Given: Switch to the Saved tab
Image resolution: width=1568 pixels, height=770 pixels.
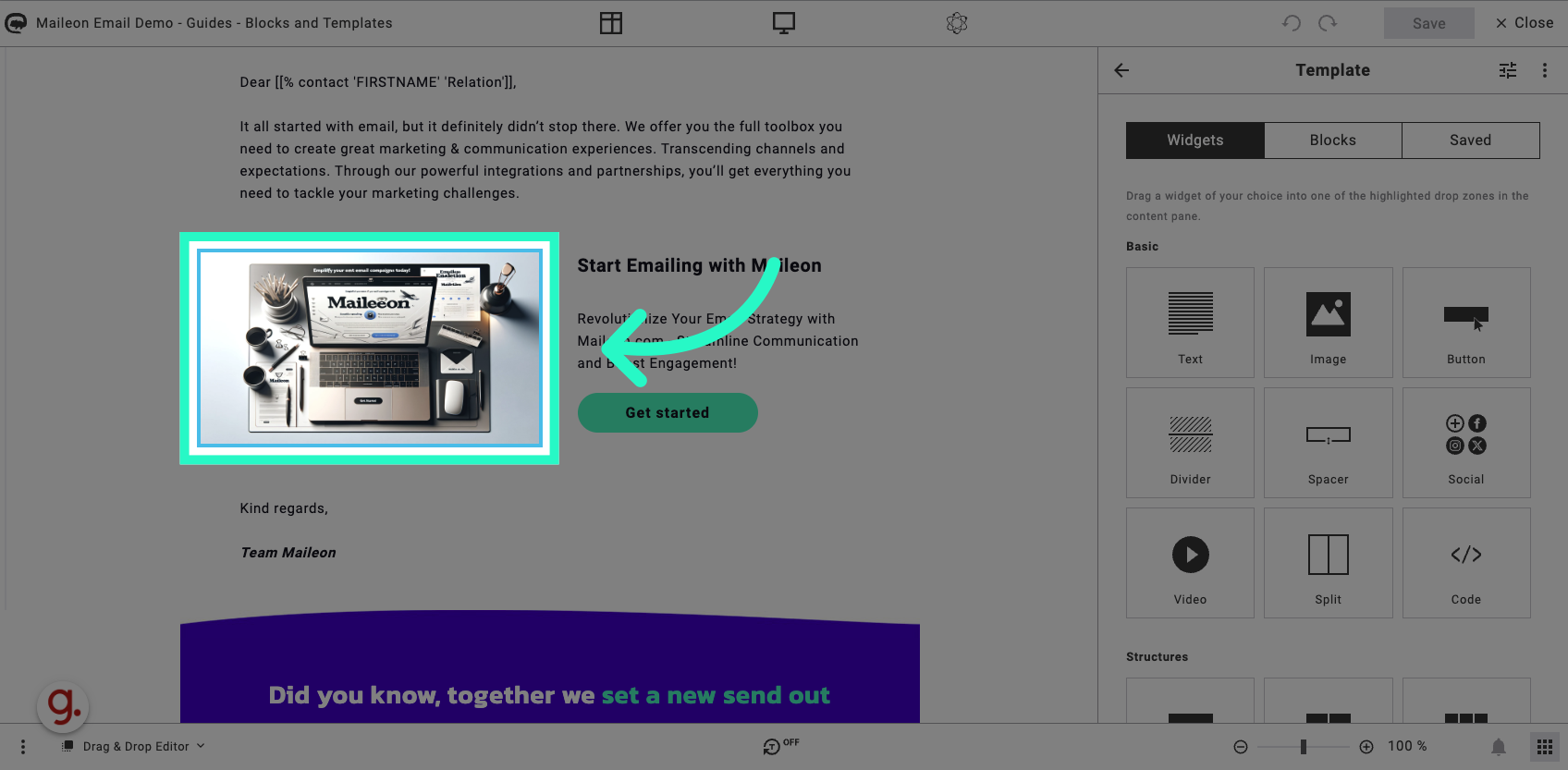Looking at the screenshot, I should (x=1470, y=141).
